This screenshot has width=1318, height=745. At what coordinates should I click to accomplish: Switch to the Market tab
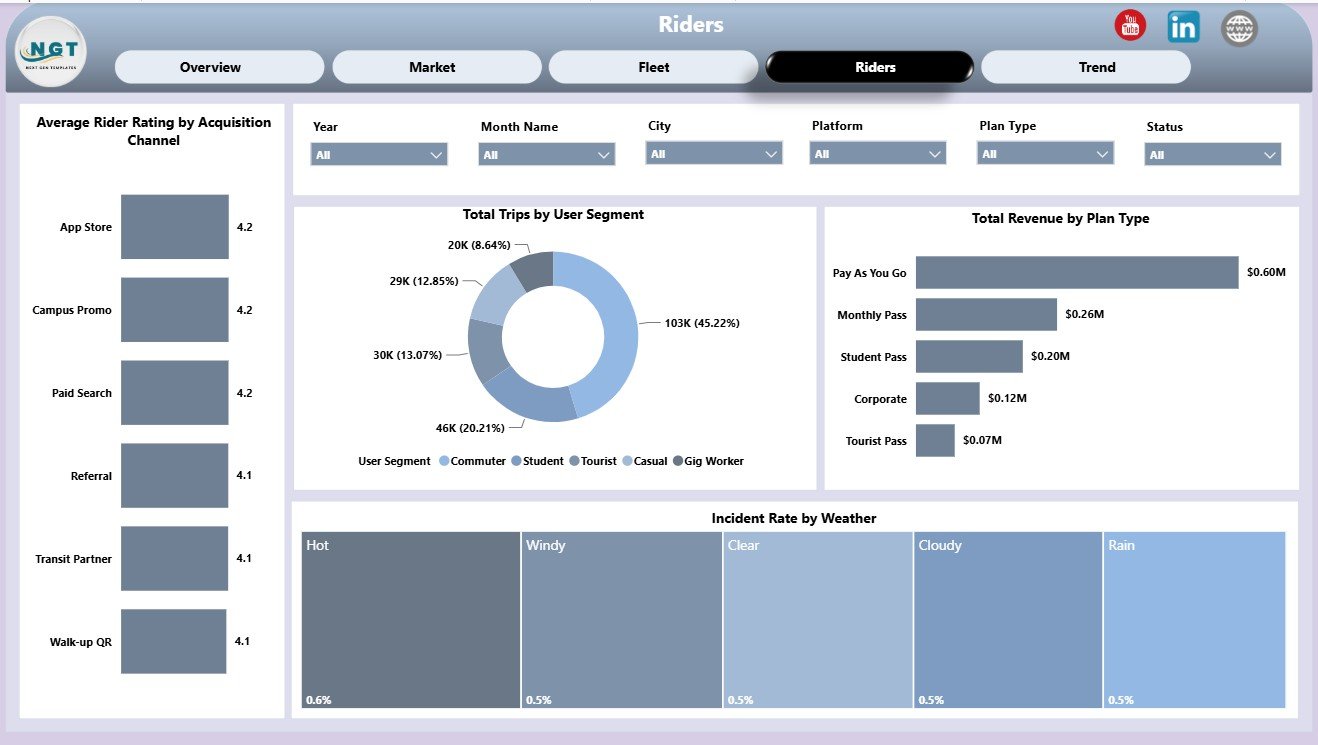tap(437, 67)
